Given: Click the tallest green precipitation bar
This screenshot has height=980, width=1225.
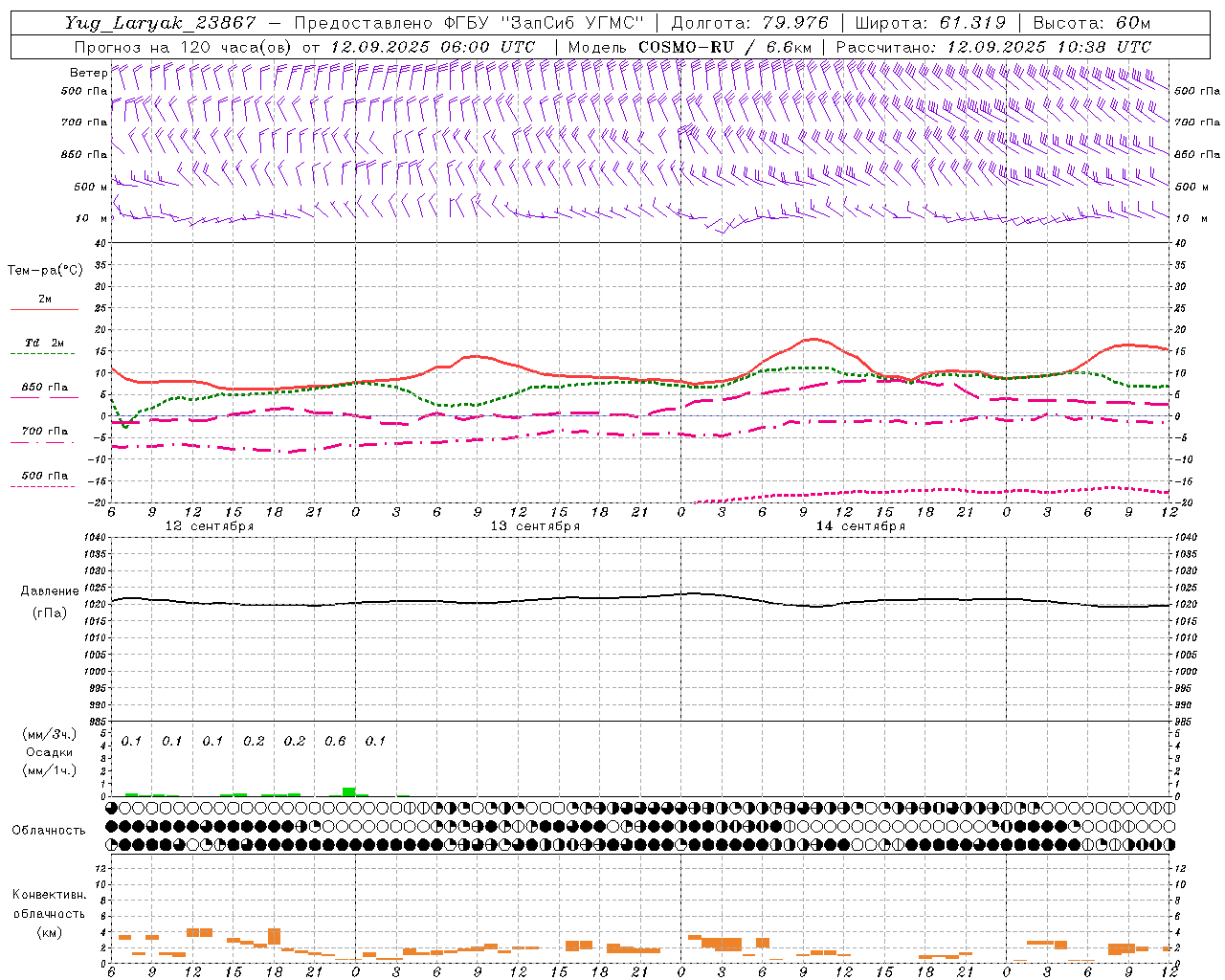Looking at the screenshot, I should (349, 791).
